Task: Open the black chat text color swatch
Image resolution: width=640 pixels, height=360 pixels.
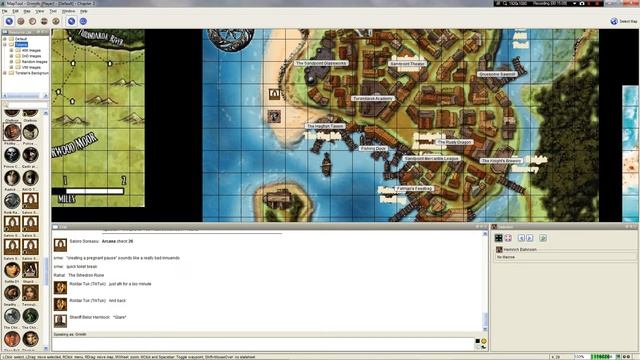Action: 478,341
